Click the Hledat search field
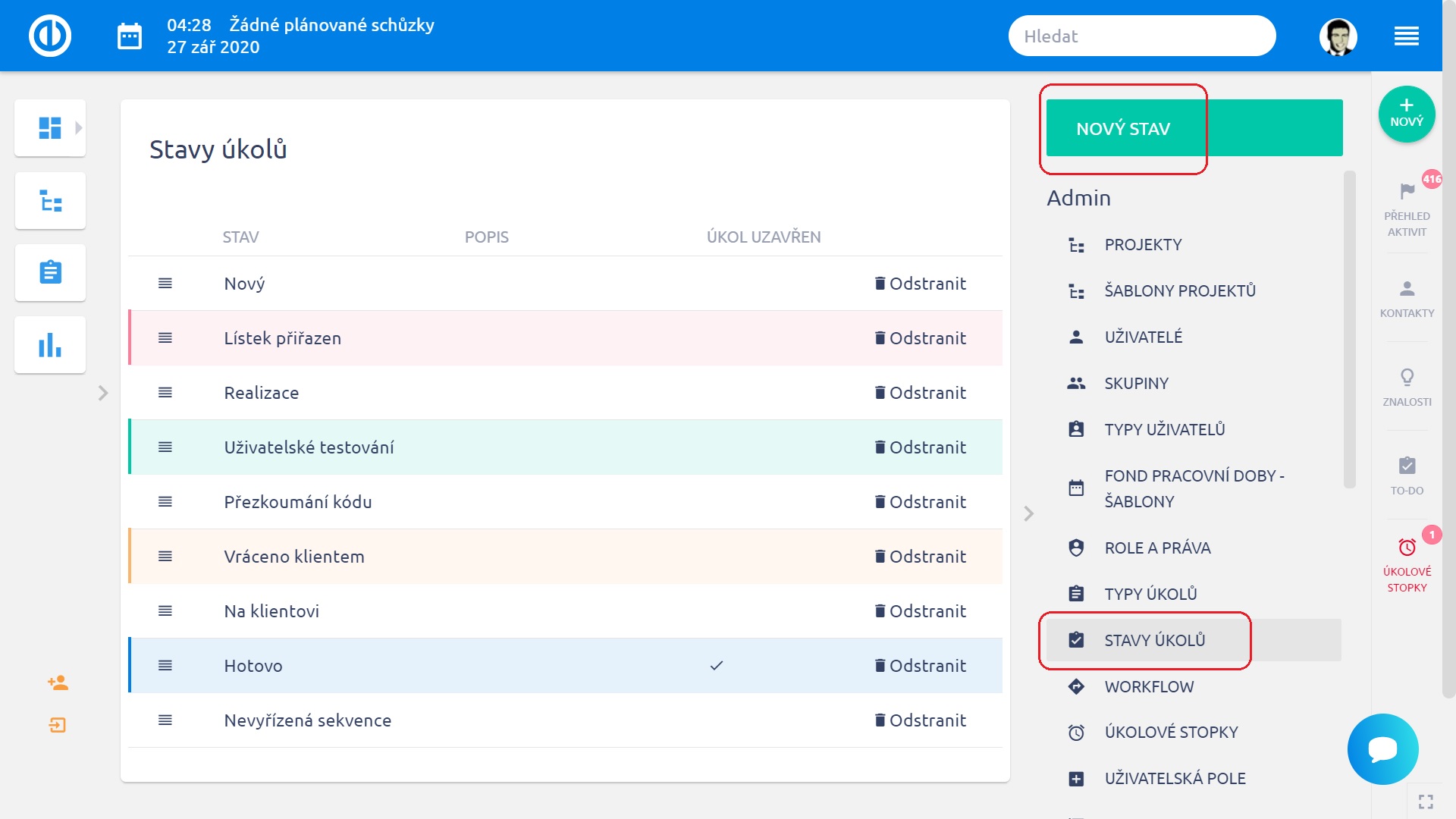Image resolution: width=1456 pixels, height=819 pixels. click(1141, 36)
